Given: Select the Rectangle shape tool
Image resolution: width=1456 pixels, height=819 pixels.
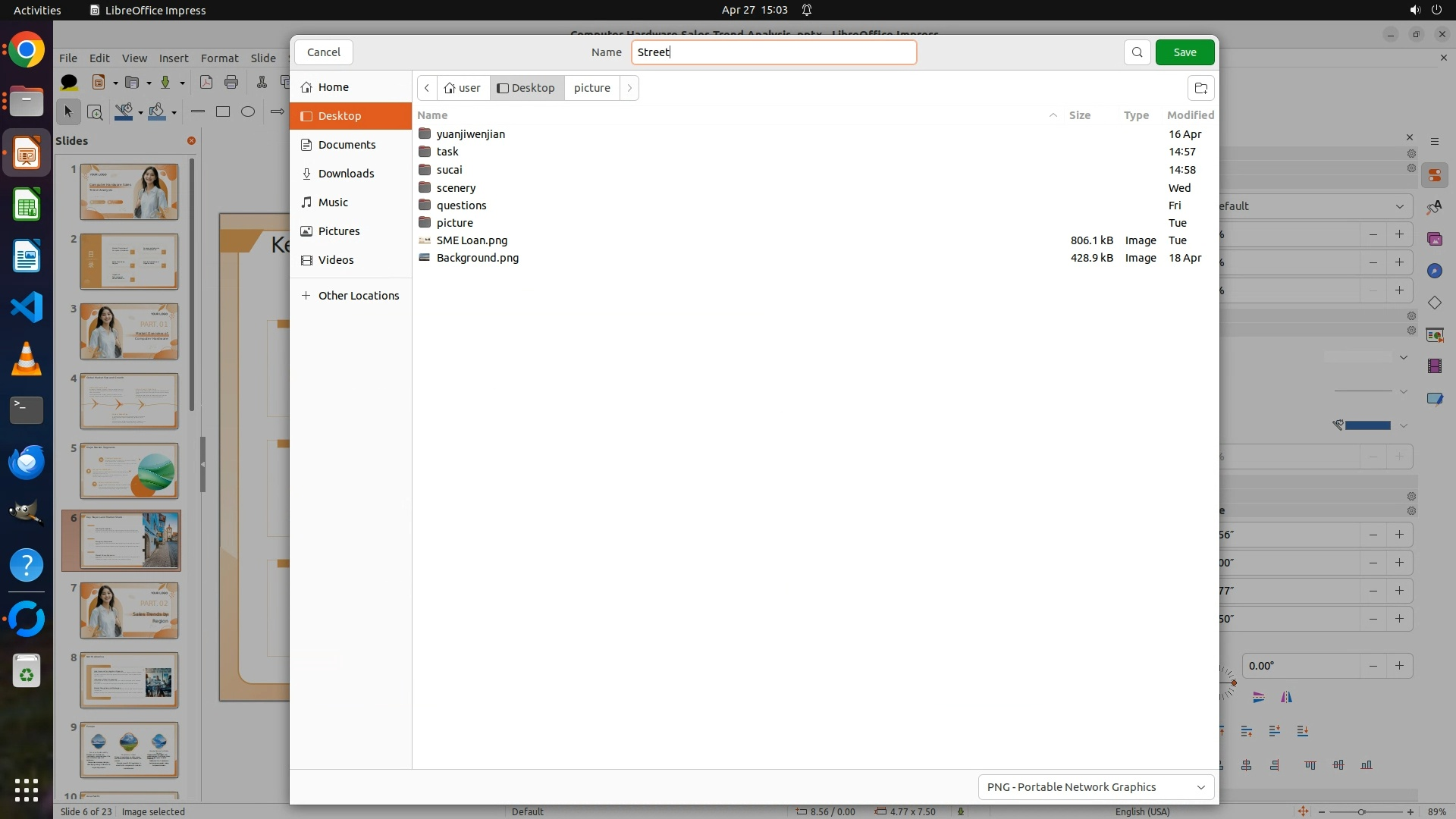Looking at the screenshot, I should pos(223,112).
